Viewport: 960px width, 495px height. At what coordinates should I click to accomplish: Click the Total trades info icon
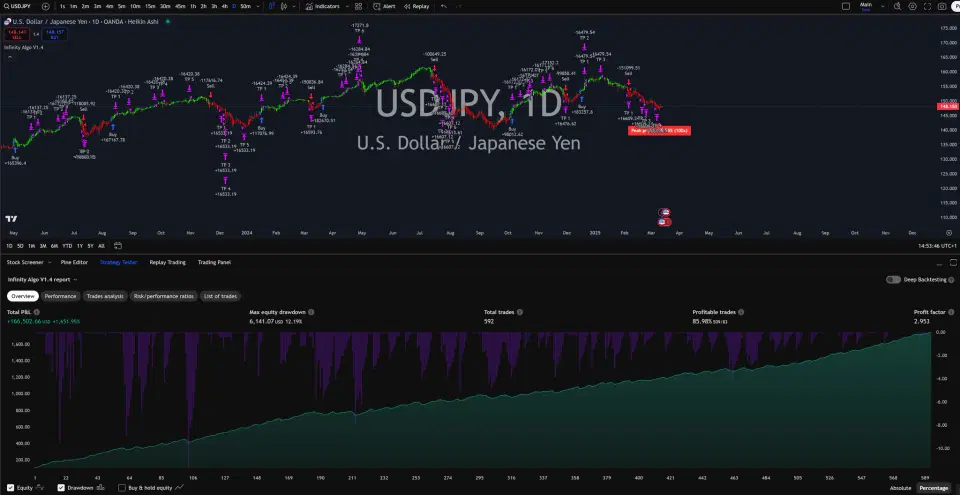click(x=520, y=312)
